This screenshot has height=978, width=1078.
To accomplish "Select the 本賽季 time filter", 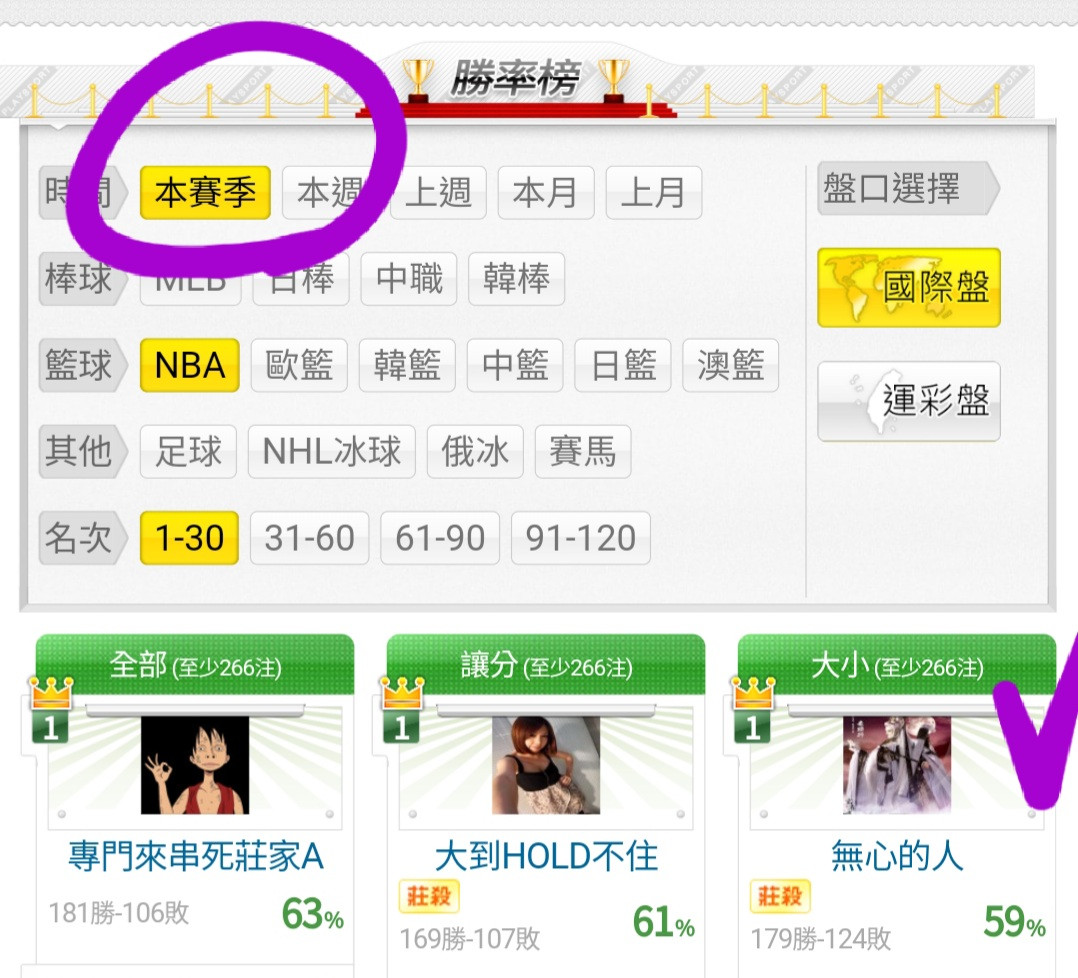I will tap(205, 193).
